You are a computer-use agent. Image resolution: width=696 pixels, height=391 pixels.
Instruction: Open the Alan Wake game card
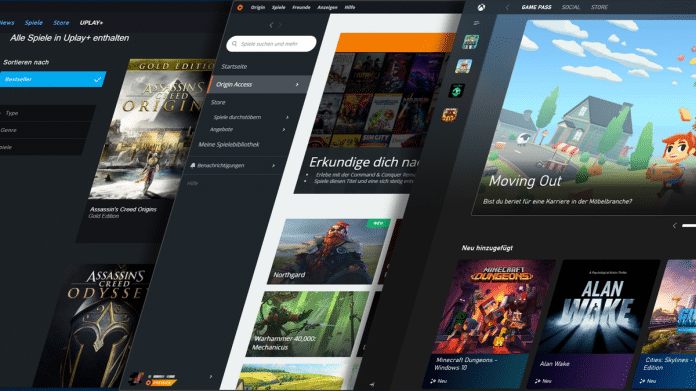coord(593,323)
